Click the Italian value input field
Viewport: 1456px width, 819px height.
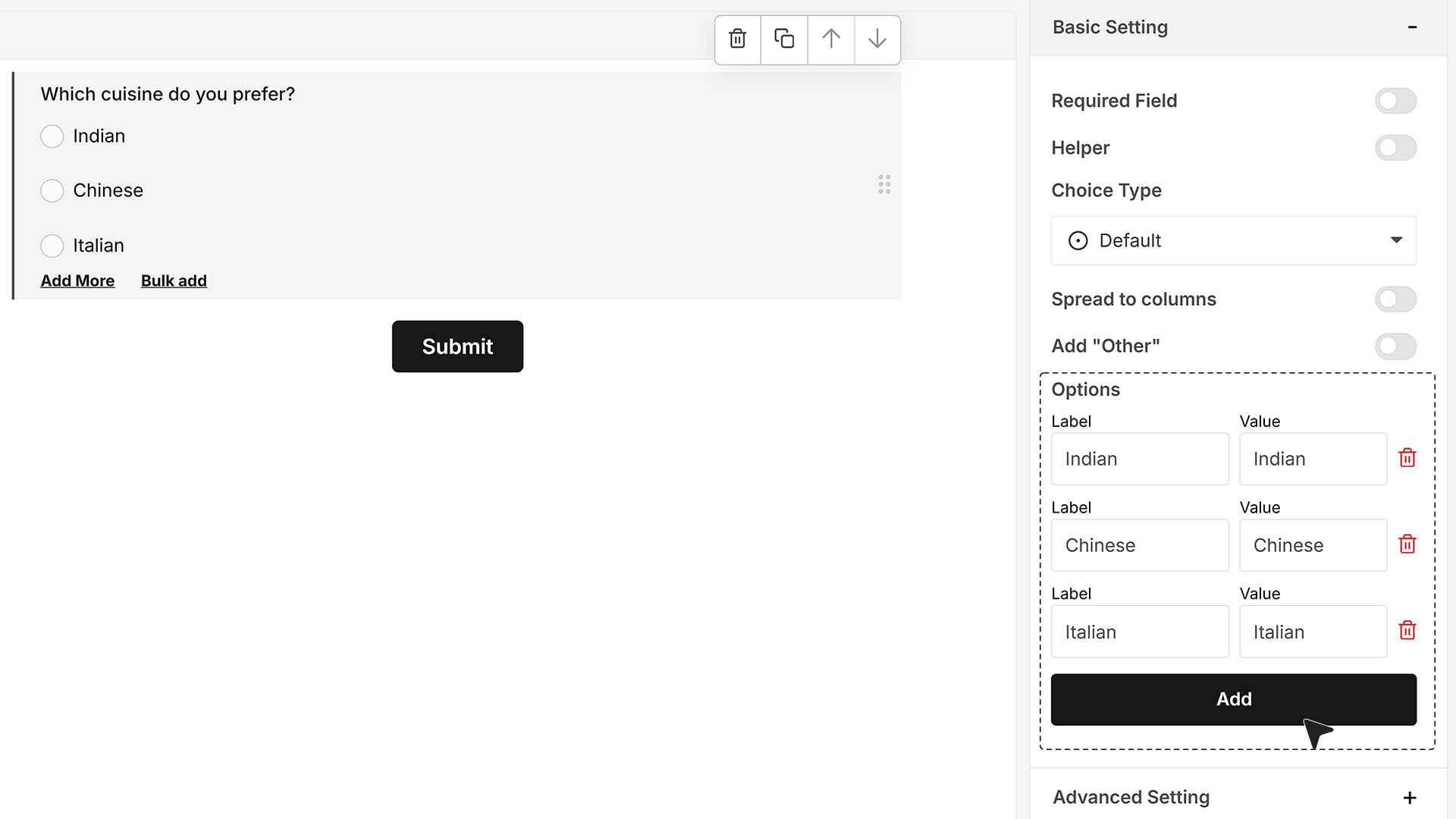1313,632
